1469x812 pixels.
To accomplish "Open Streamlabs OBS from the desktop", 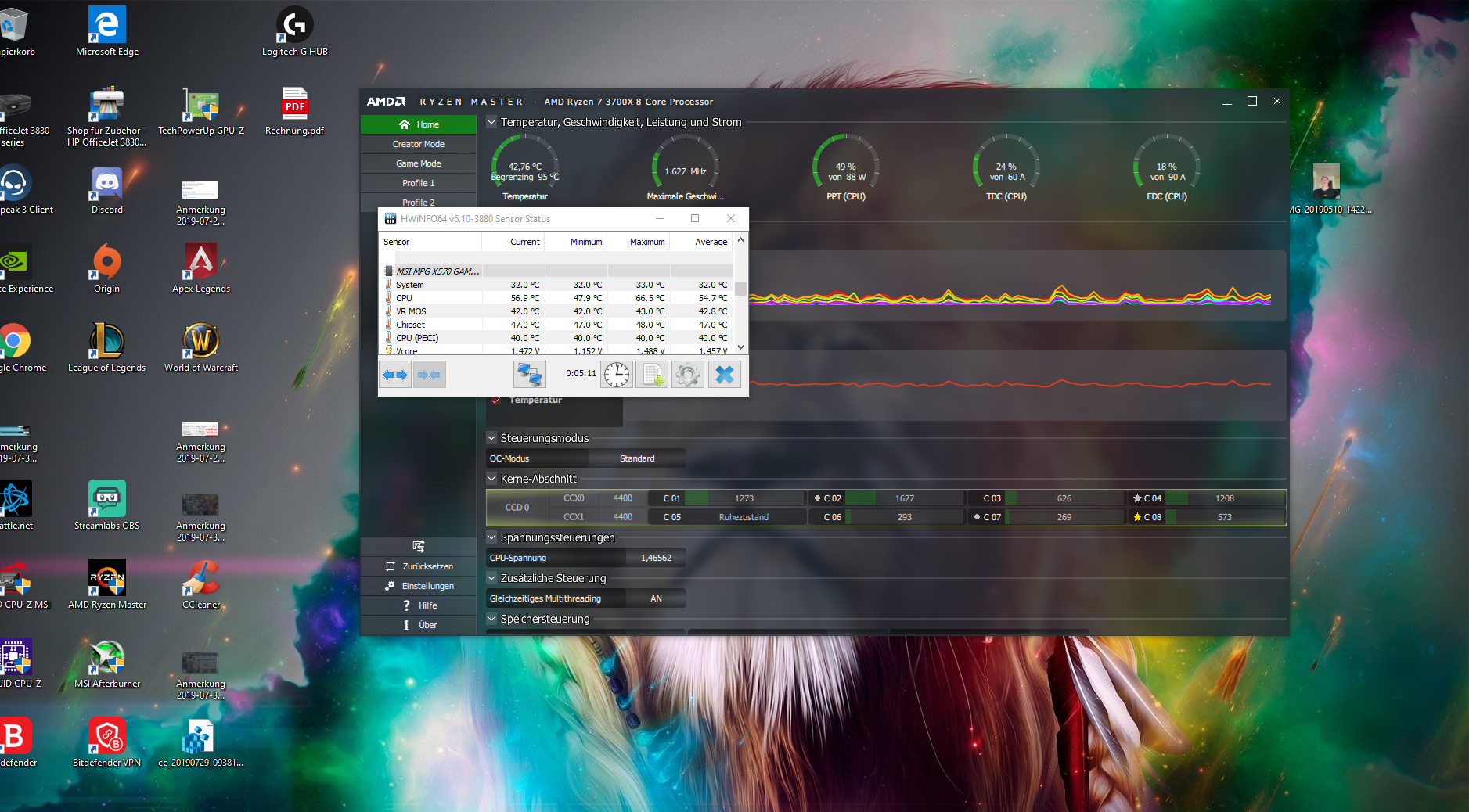I will [107, 506].
